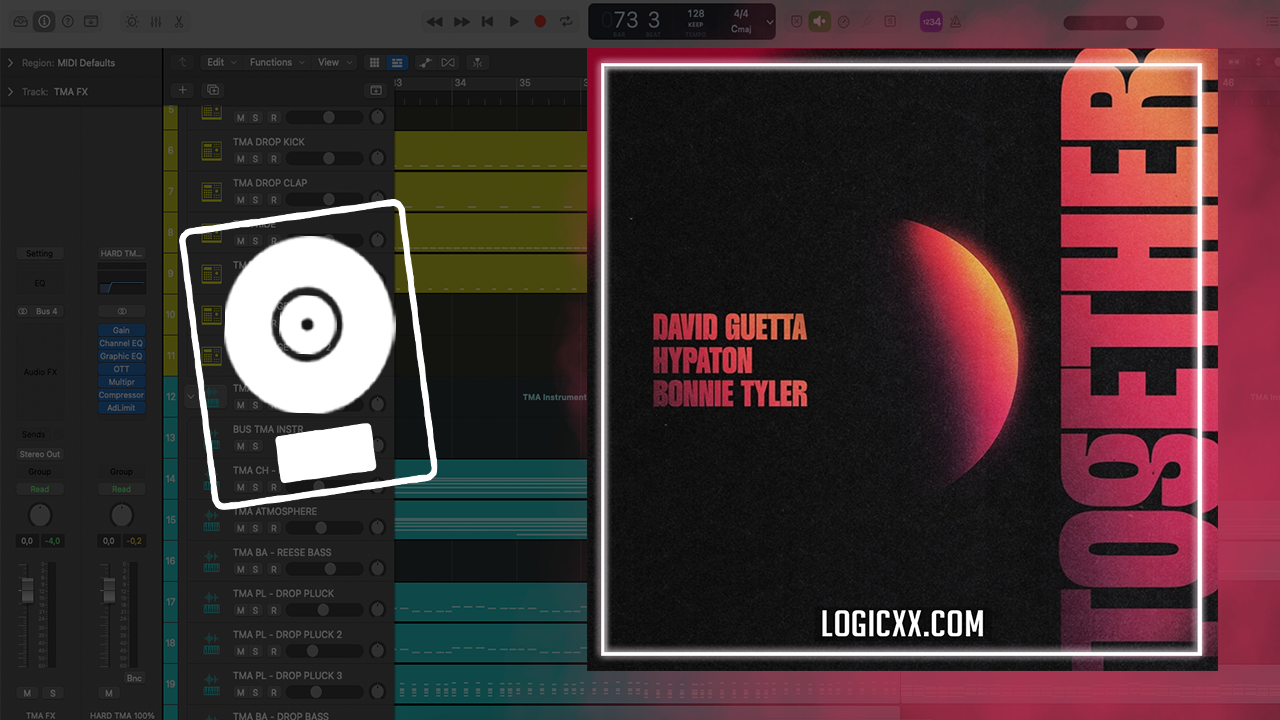
Task: Toggle the green speaker icon in control bar
Action: pos(820,21)
